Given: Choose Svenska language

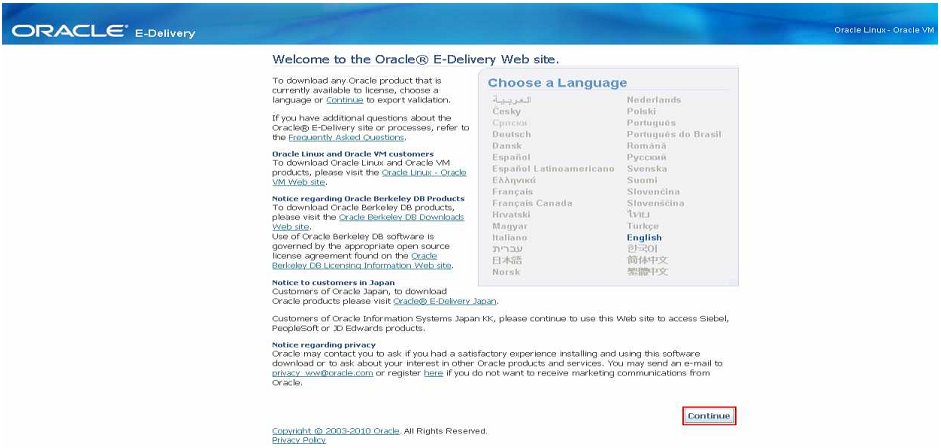Looking at the screenshot, I should 646,169.
